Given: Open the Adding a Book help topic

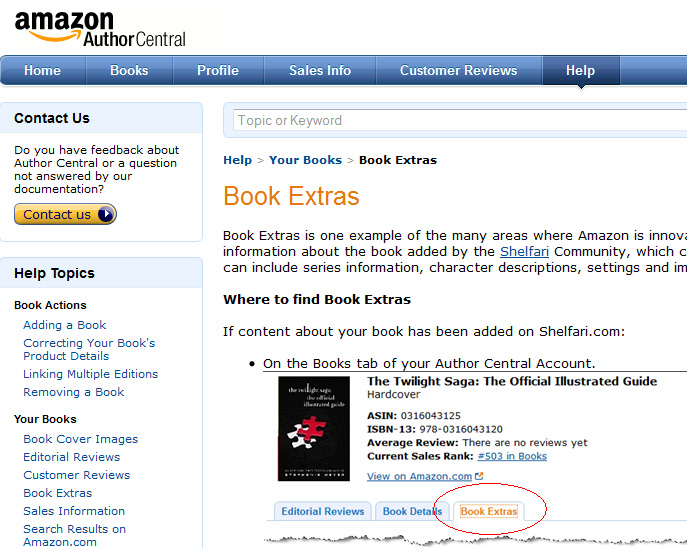Looking at the screenshot, I should [x=64, y=325].
